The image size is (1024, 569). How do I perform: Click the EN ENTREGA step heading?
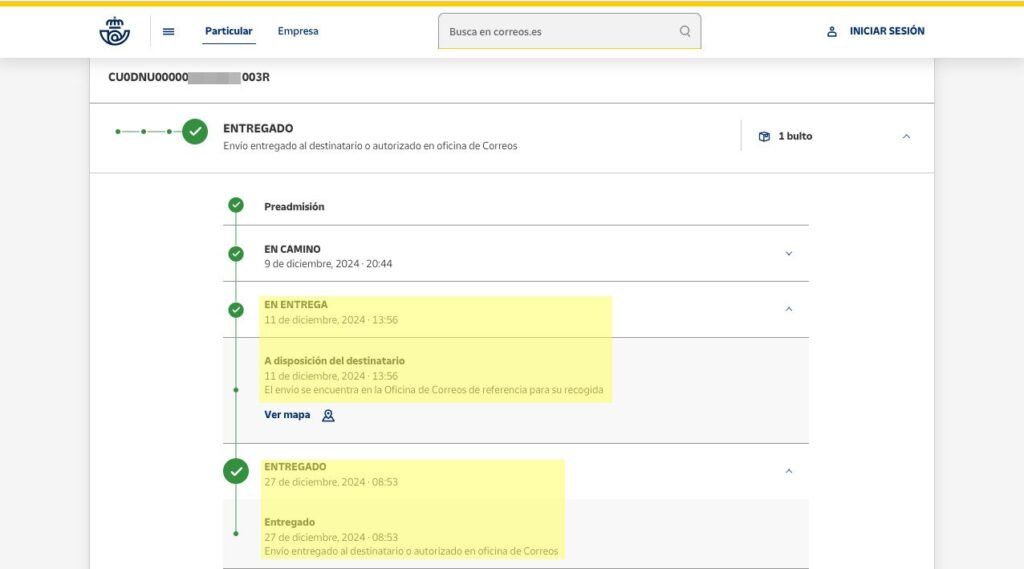pos(296,304)
